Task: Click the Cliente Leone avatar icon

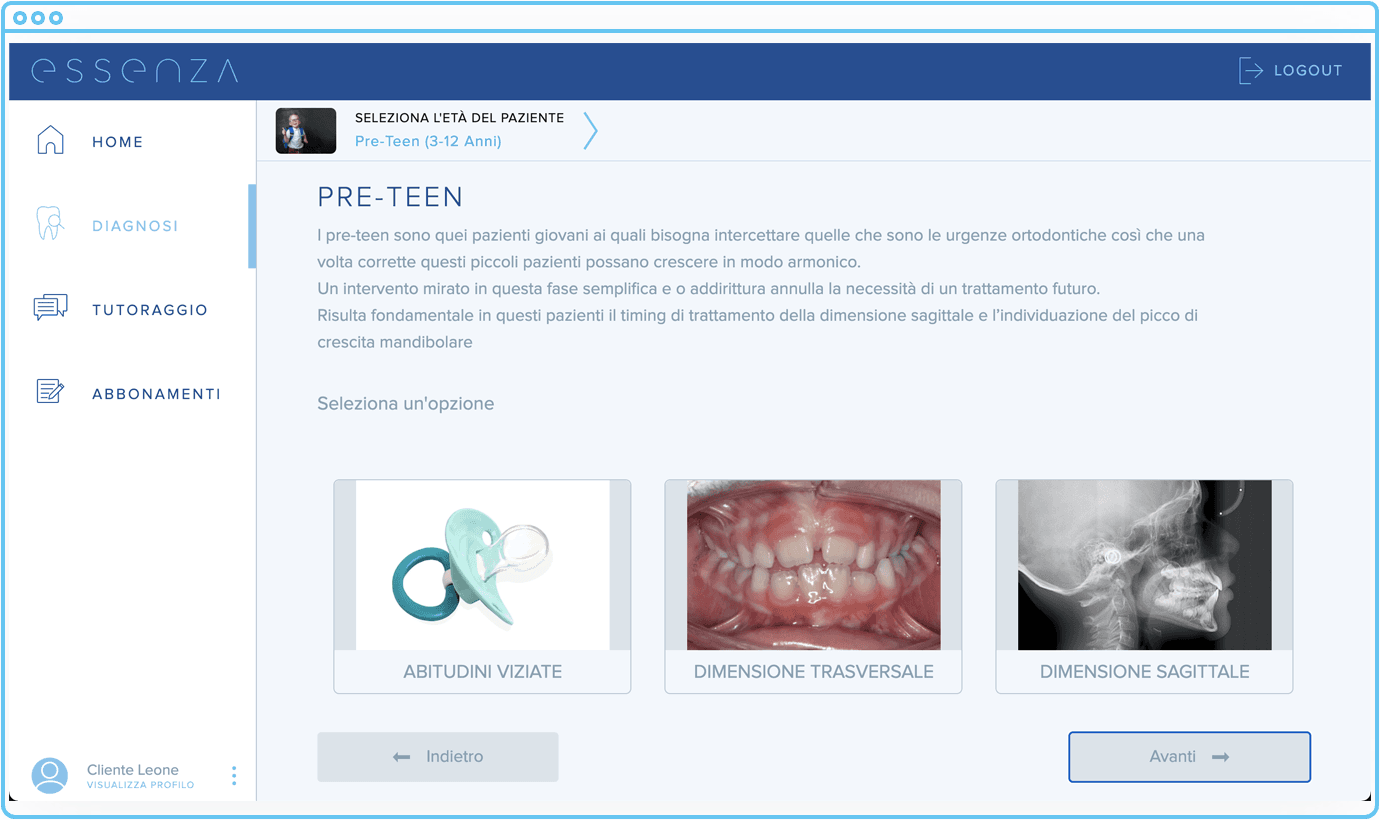Action: 50,775
